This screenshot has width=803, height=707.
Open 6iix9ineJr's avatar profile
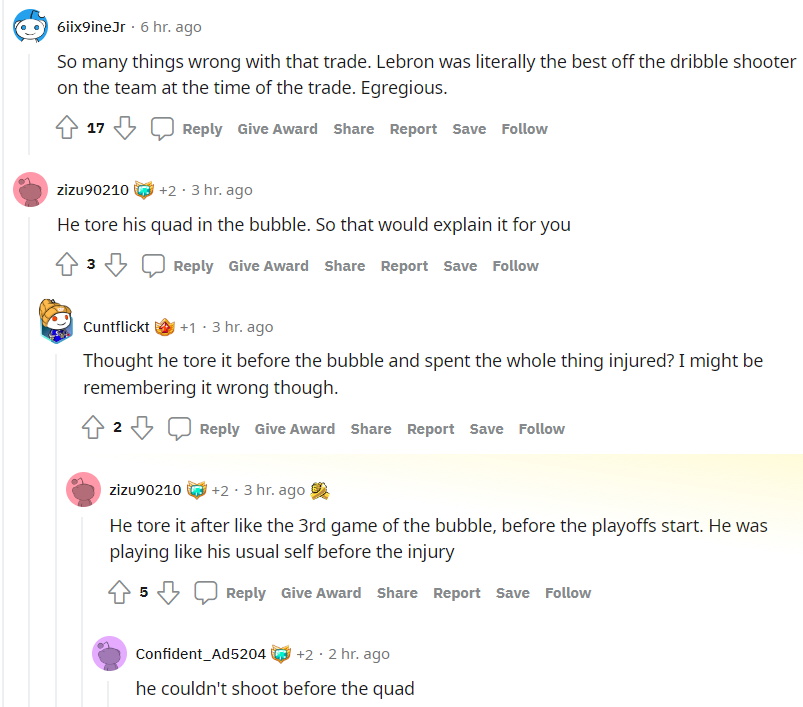30,26
